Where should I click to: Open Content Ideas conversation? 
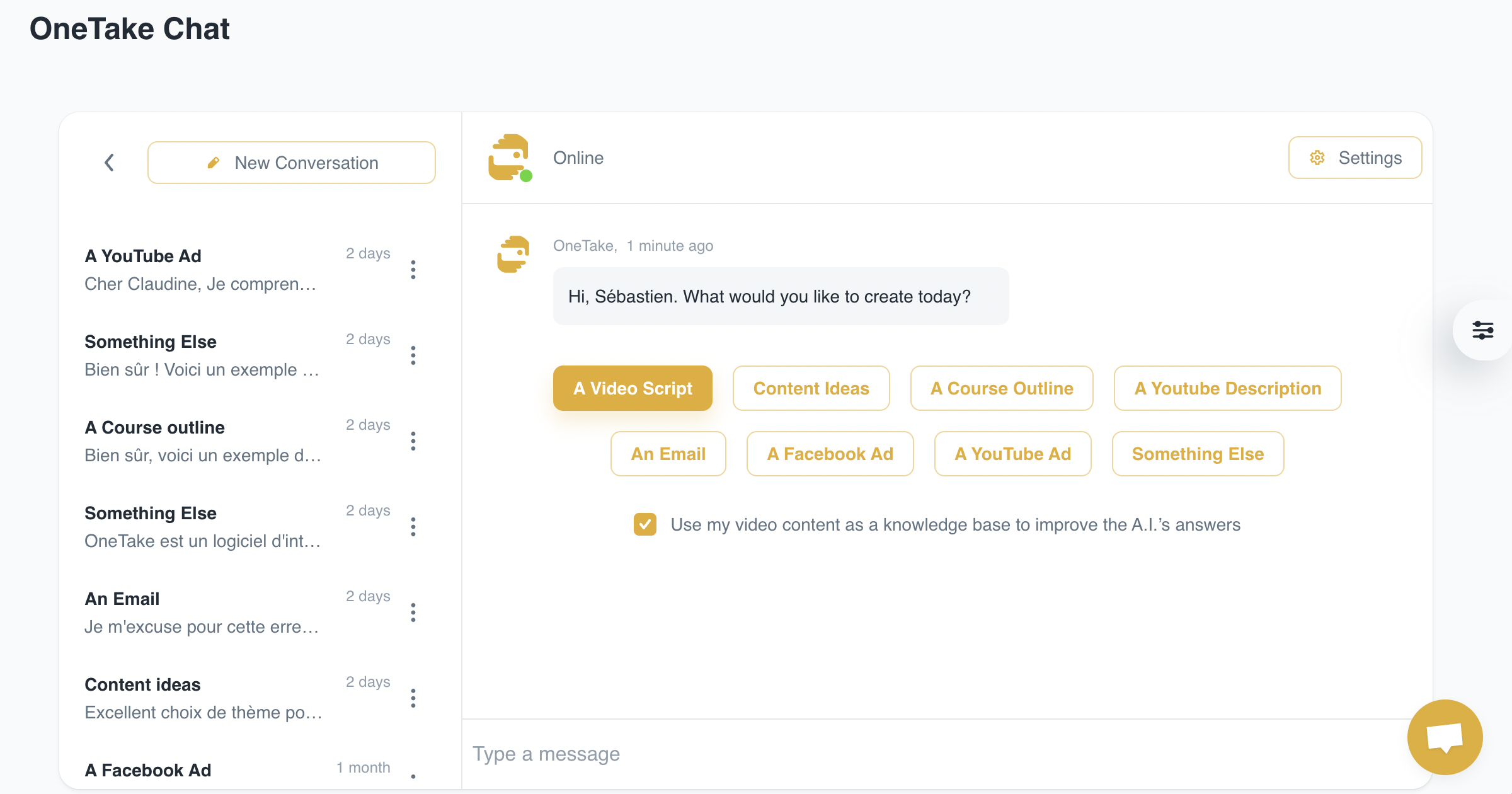[x=200, y=698]
